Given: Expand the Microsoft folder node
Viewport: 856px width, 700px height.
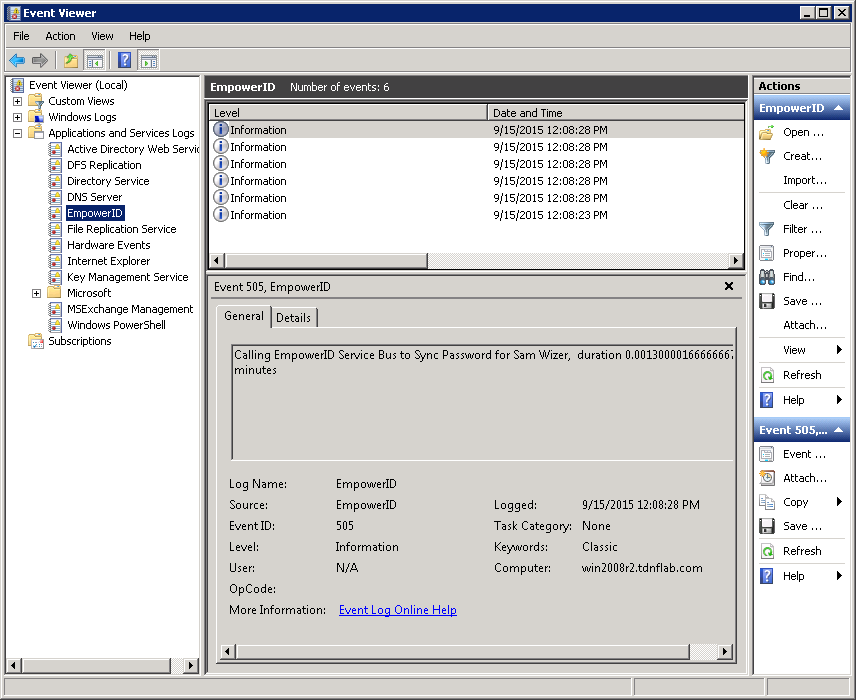Looking at the screenshot, I should coord(36,293).
